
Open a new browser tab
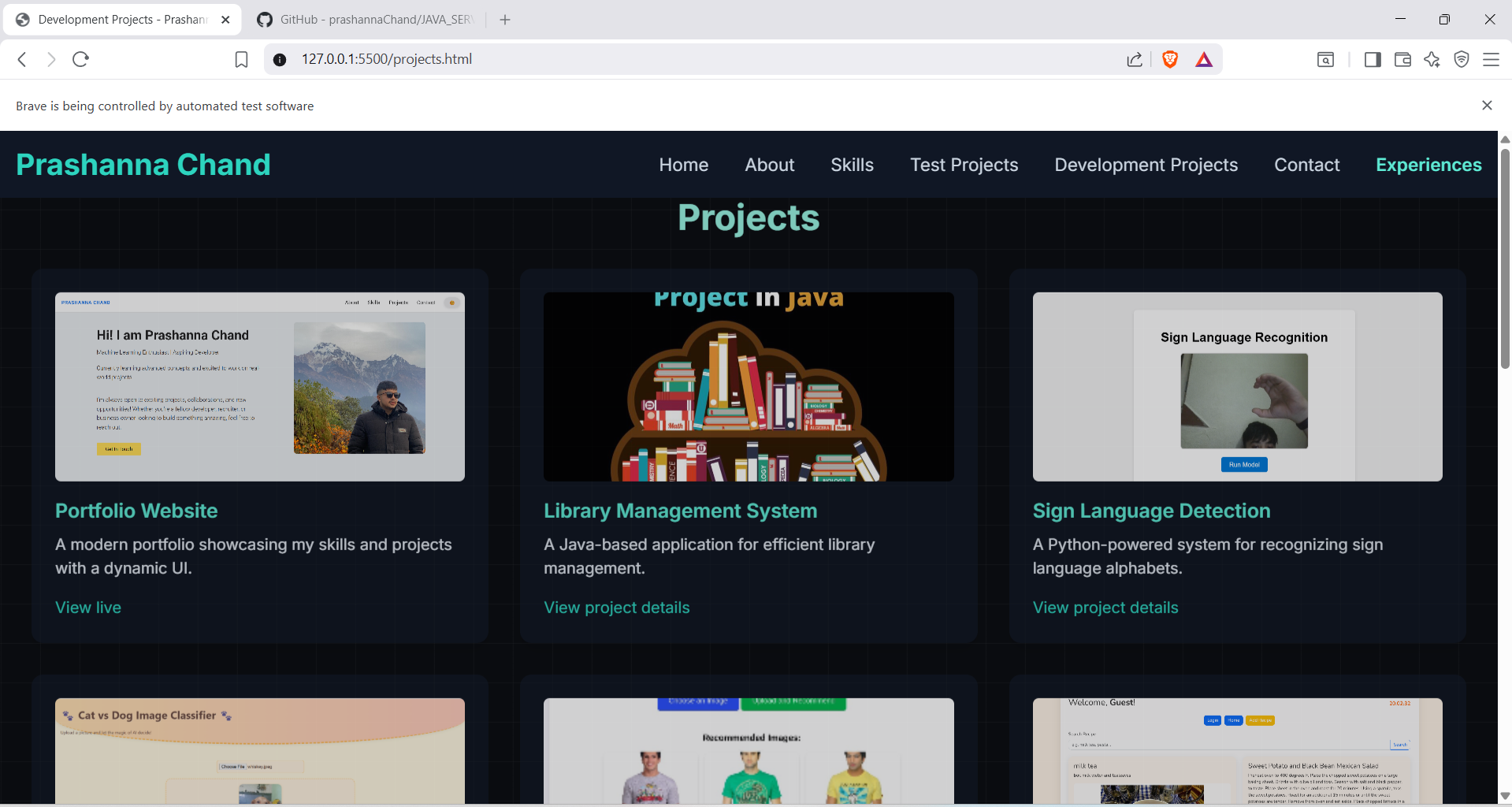(505, 20)
